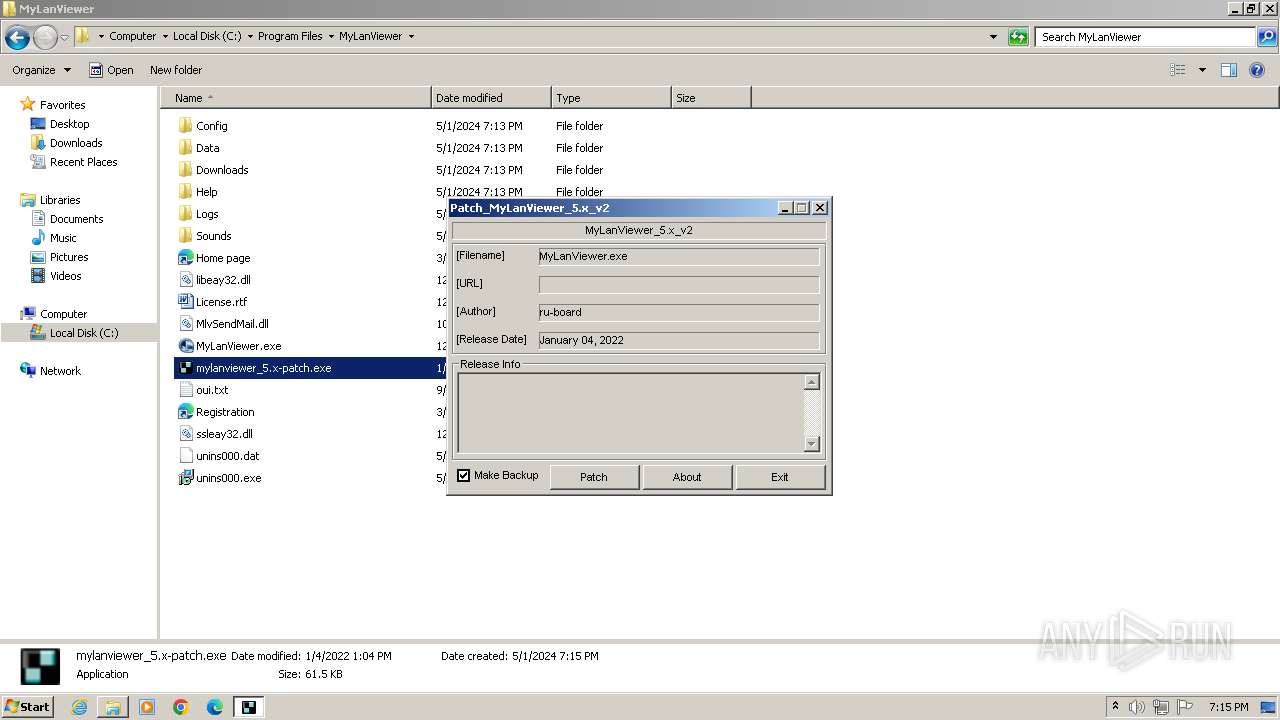Click the volume speaker tray icon

1137,707
